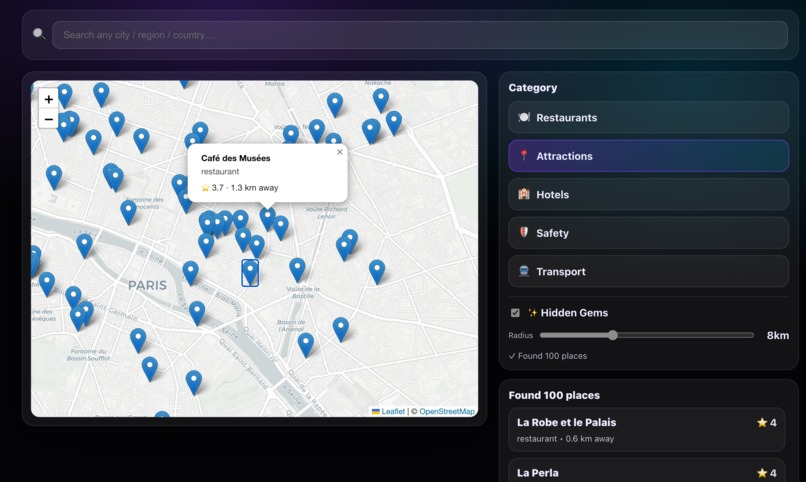Click the hotel building icon
This screenshot has height=482, width=806.
pos(524,194)
